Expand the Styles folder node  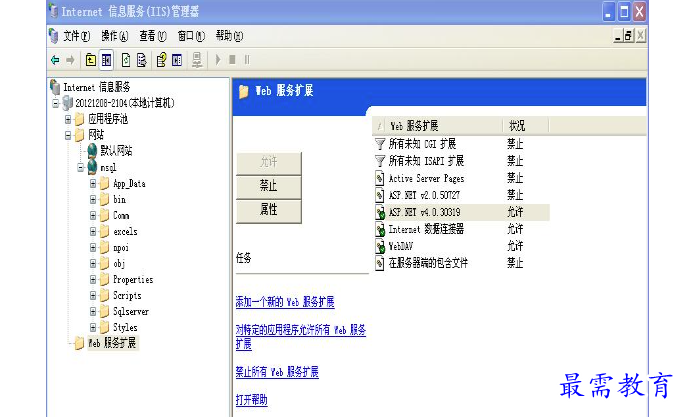(x=93, y=327)
